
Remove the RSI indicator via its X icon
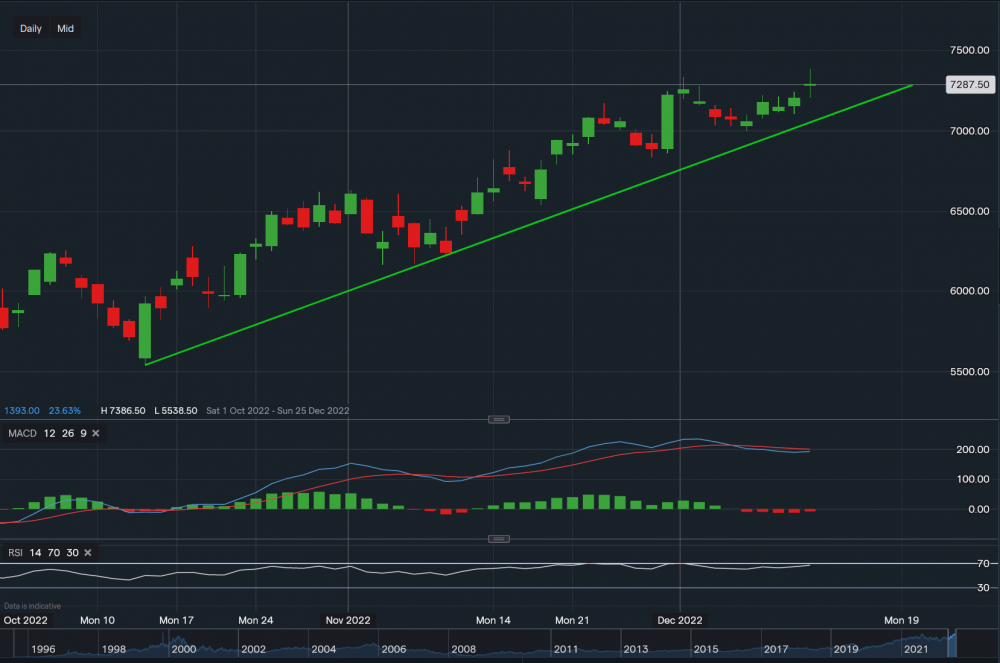86,552
